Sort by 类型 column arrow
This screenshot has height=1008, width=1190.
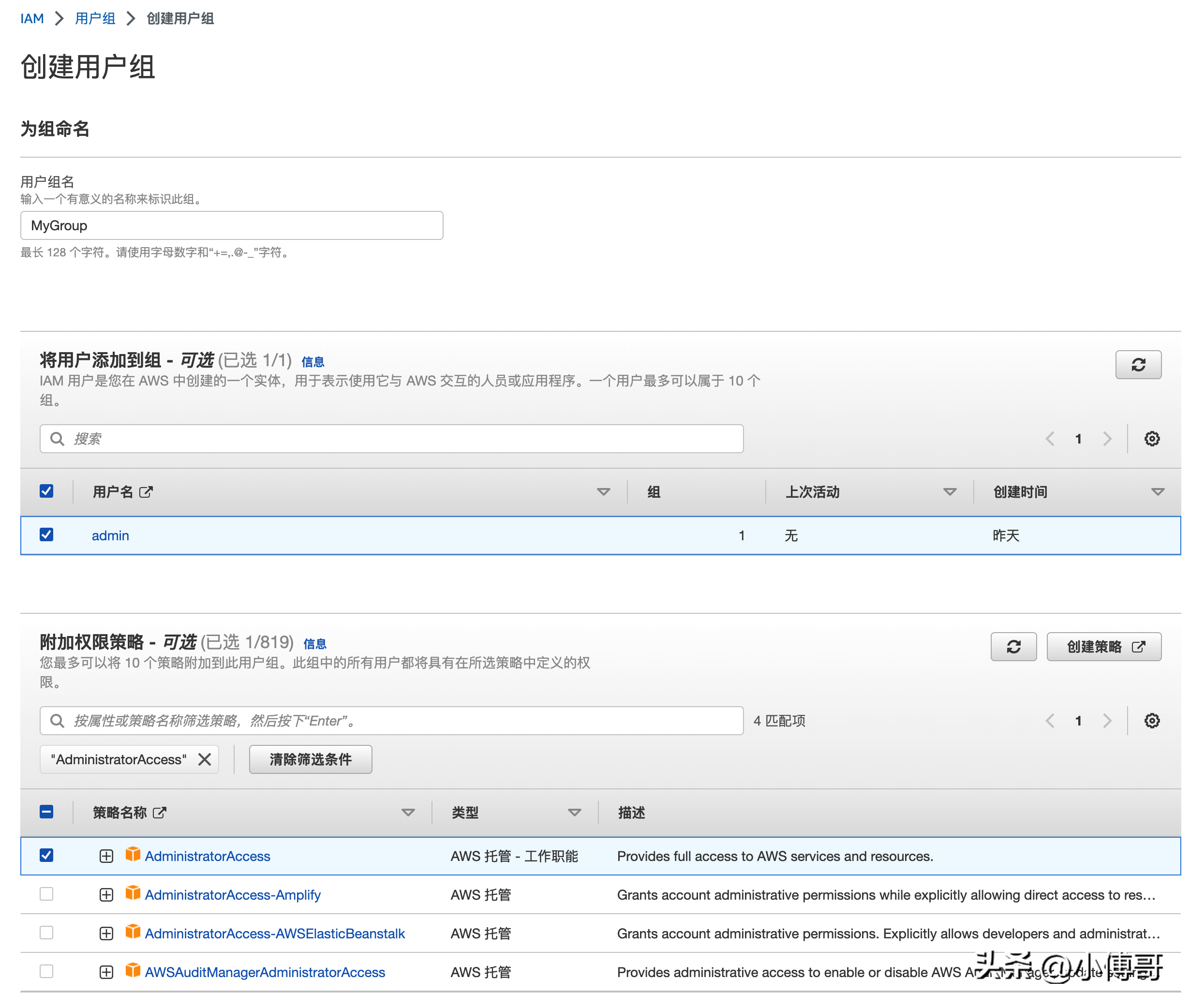pos(574,813)
